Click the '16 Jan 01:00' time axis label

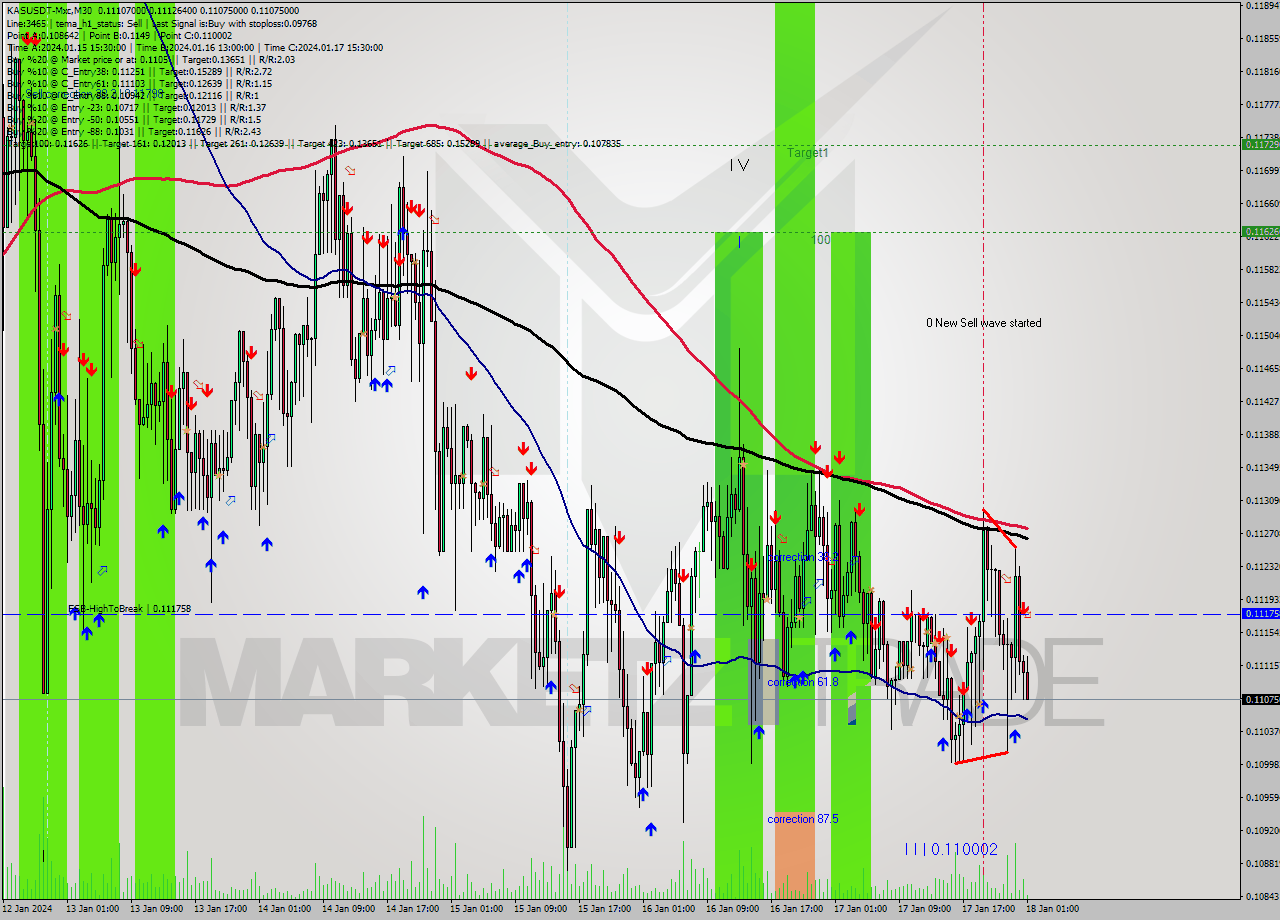click(x=668, y=909)
